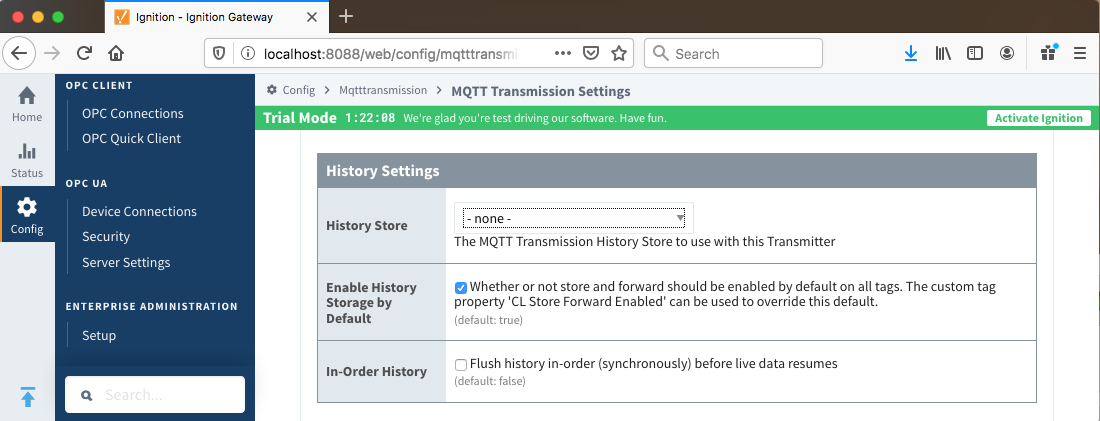Screen dimensions: 1100x421
Task: Click the sidebar config Search field
Action: tap(155, 395)
